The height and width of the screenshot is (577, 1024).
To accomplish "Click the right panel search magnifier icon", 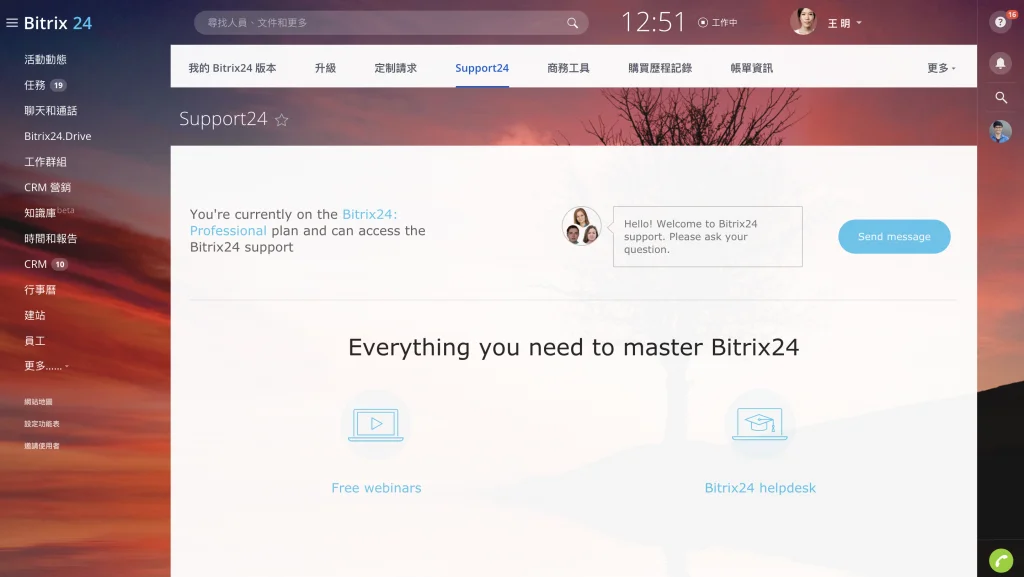I will click(1000, 98).
